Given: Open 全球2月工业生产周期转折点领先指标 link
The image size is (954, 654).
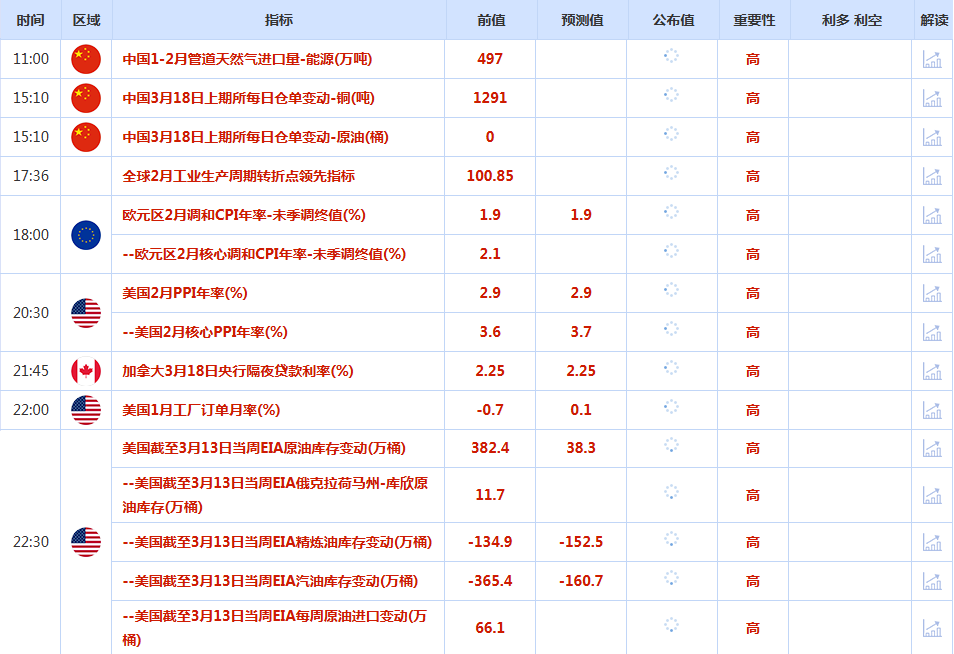Looking at the screenshot, I should tap(238, 176).
